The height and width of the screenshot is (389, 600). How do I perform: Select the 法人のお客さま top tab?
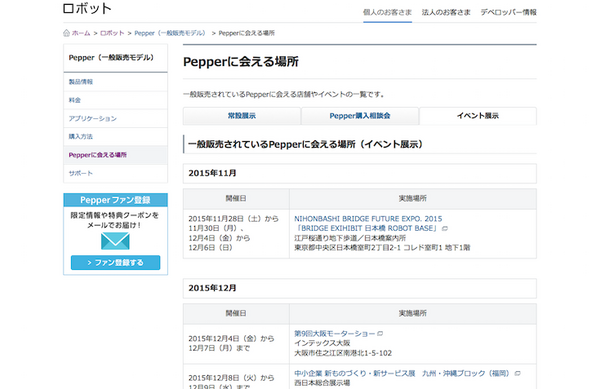(x=446, y=12)
